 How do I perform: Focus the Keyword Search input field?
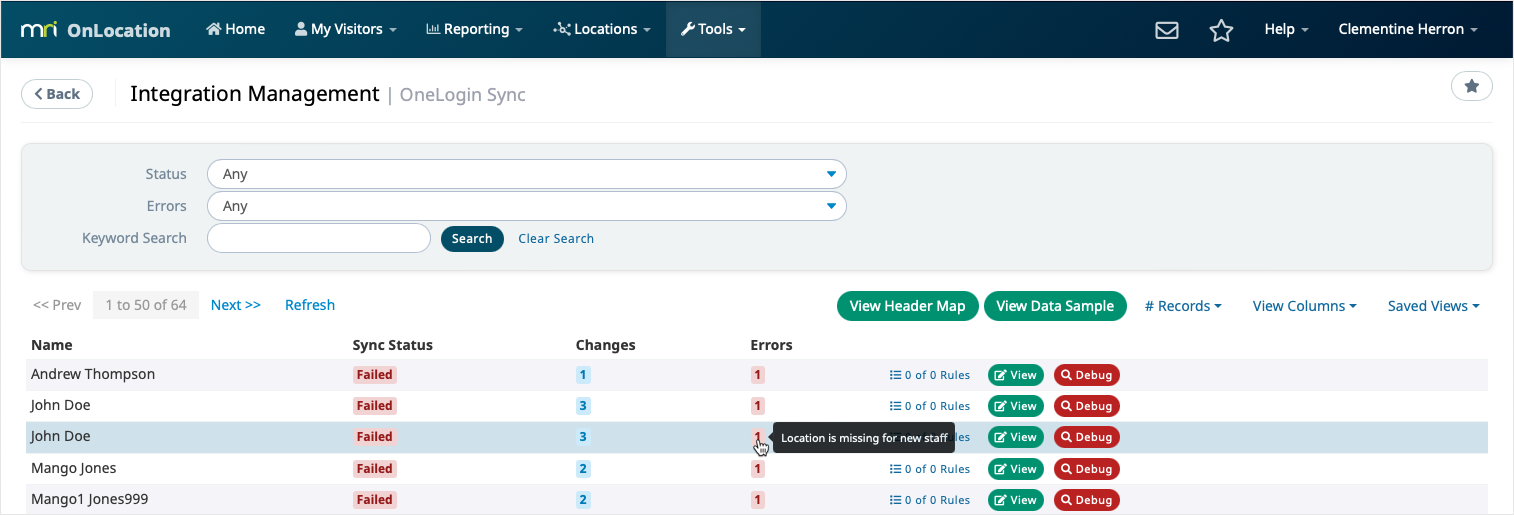318,238
